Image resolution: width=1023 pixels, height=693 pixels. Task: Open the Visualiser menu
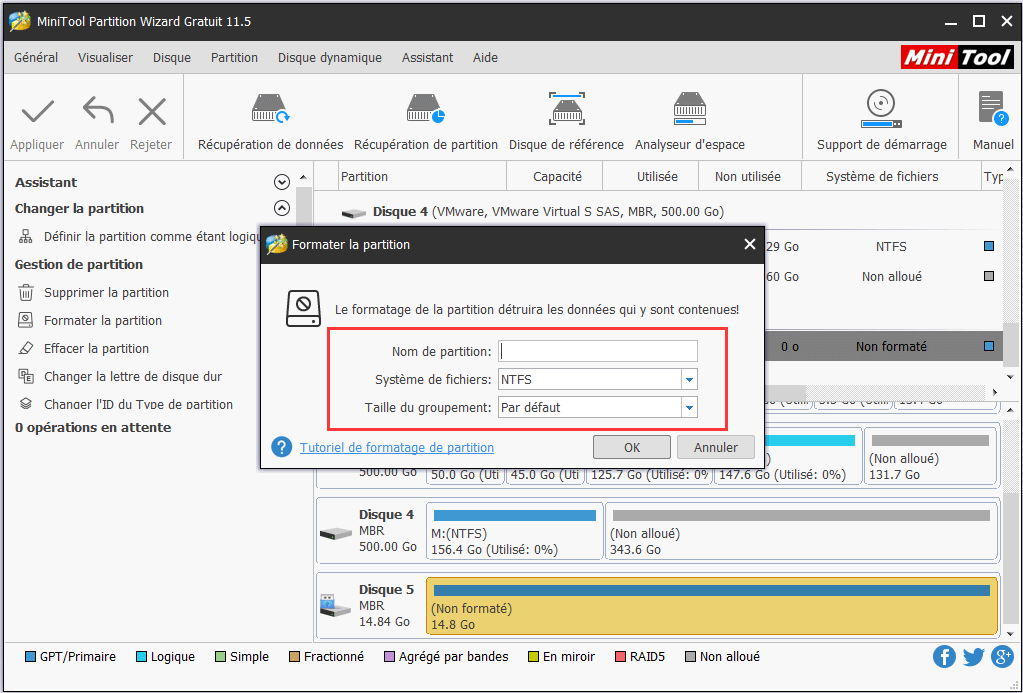[105, 57]
